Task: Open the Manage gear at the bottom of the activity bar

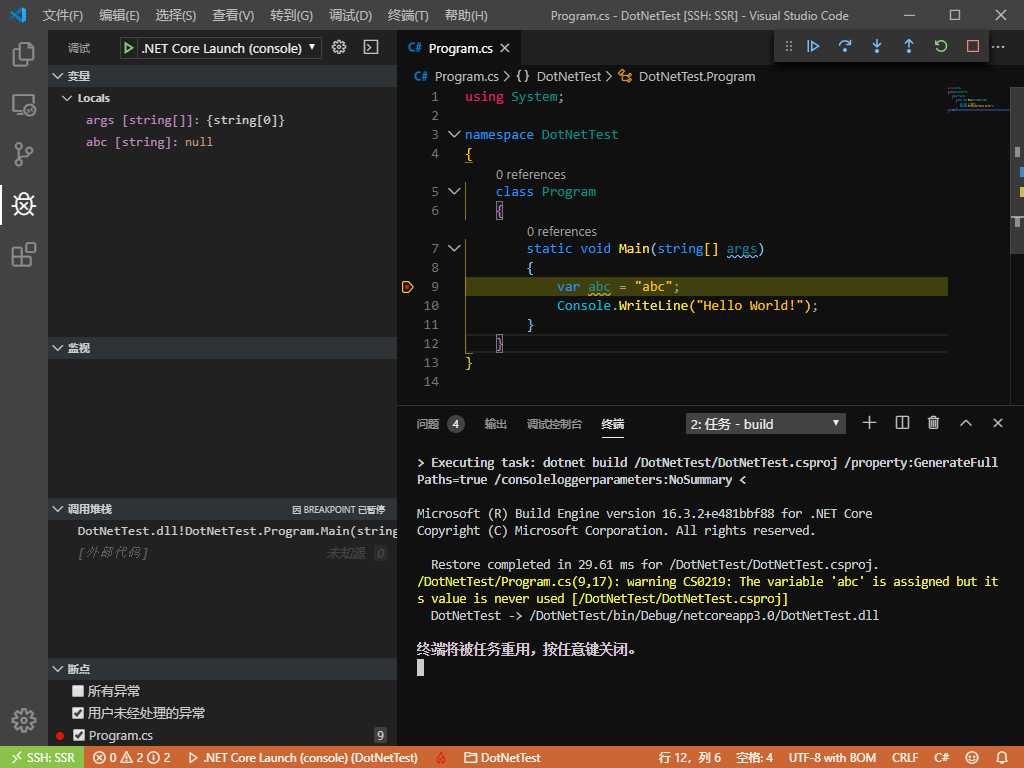Action: (x=24, y=720)
